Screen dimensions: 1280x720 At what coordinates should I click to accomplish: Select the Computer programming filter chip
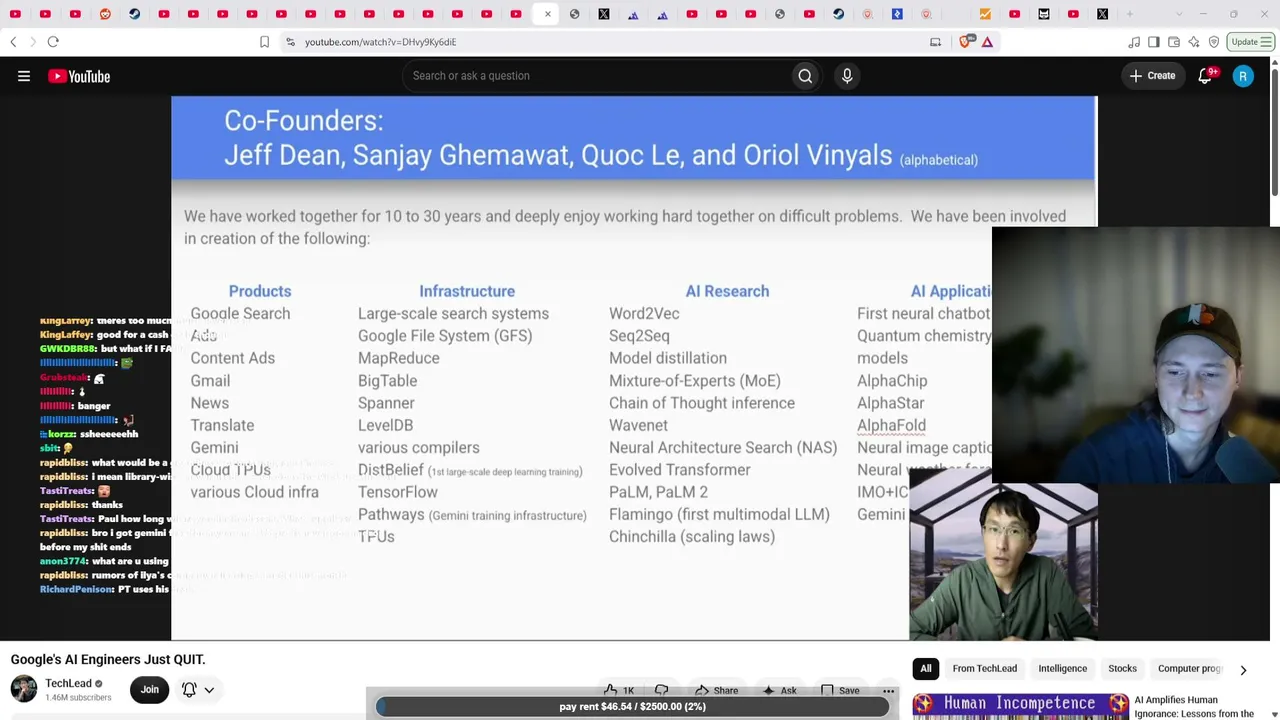(x=1188, y=669)
